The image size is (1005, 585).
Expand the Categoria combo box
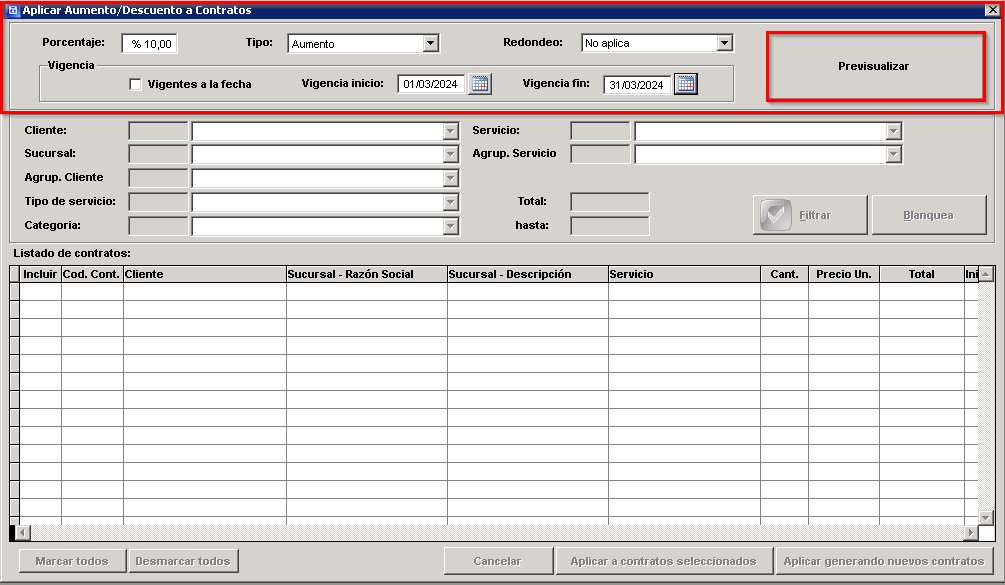[451, 226]
